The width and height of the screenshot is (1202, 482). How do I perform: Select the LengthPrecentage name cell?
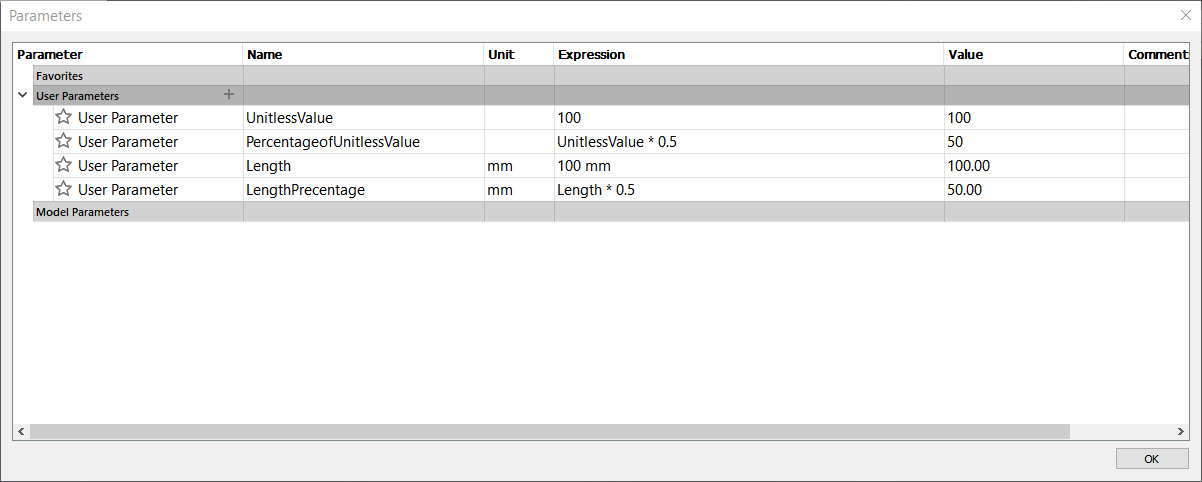click(364, 190)
